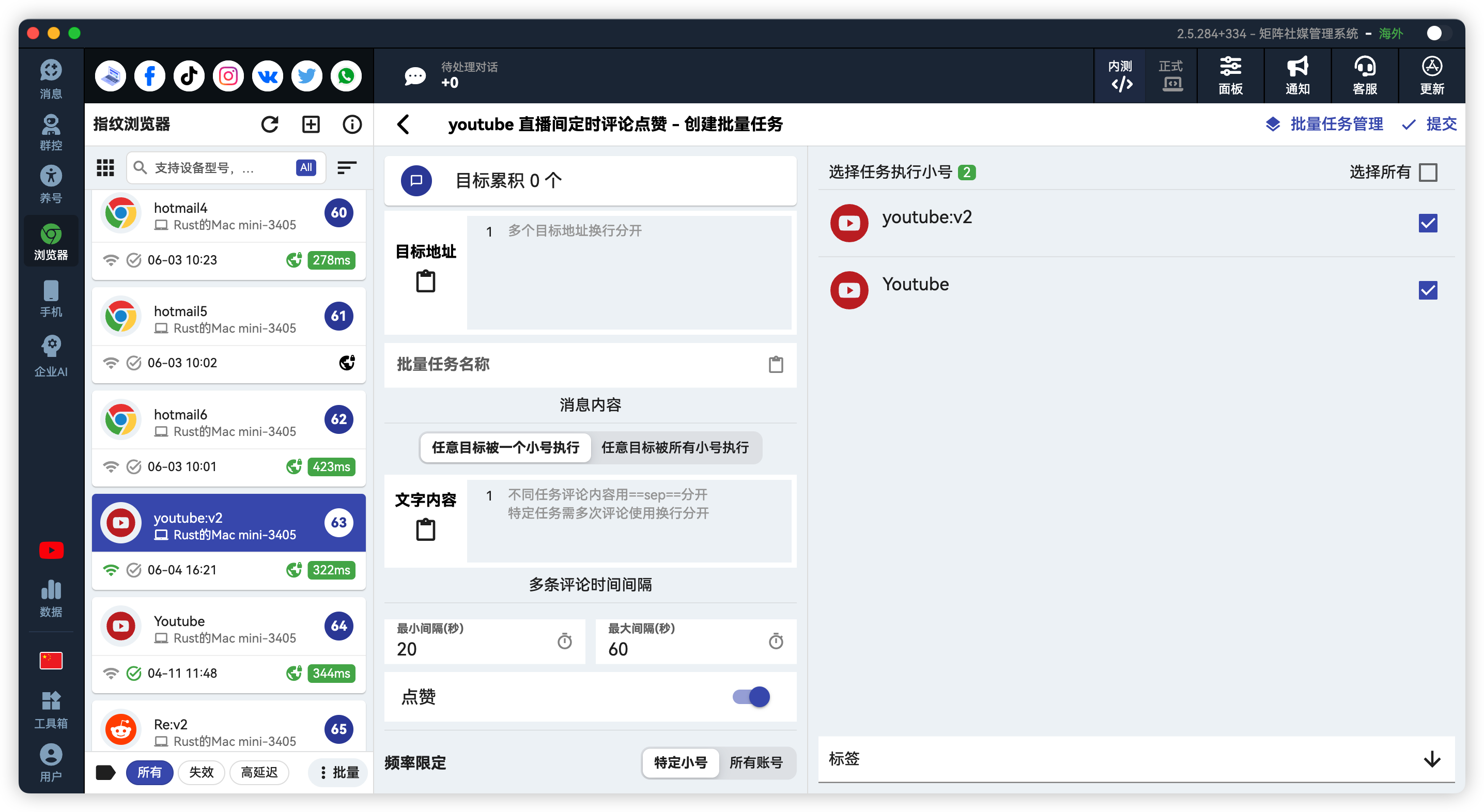
Task: Filter list by High Latency (高延迟)
Action: [x=259, y=772]
